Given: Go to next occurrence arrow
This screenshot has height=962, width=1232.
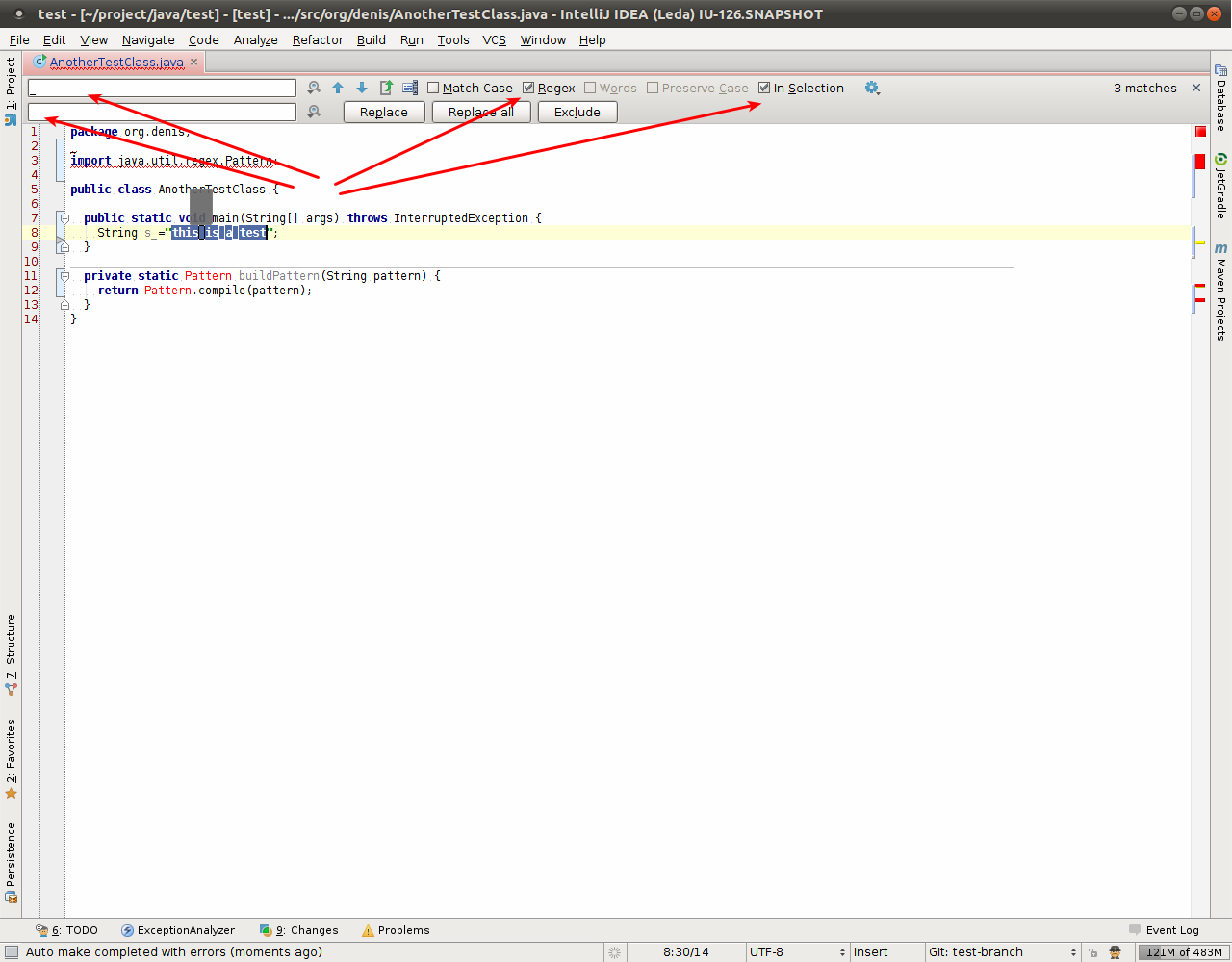Looking at the screenshot, I should pyautogui.click(x=362, y=88).
